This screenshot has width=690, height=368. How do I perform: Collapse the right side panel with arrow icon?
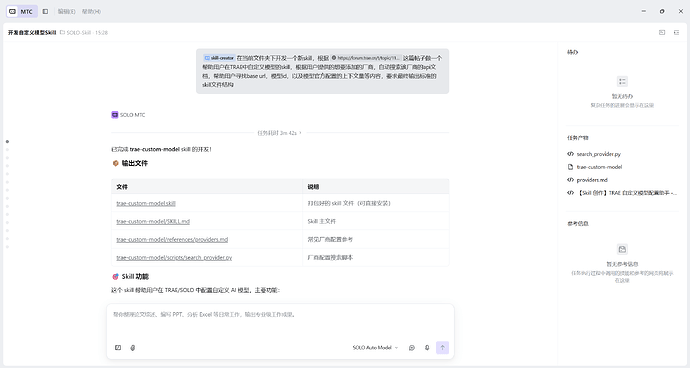point(676,33)
